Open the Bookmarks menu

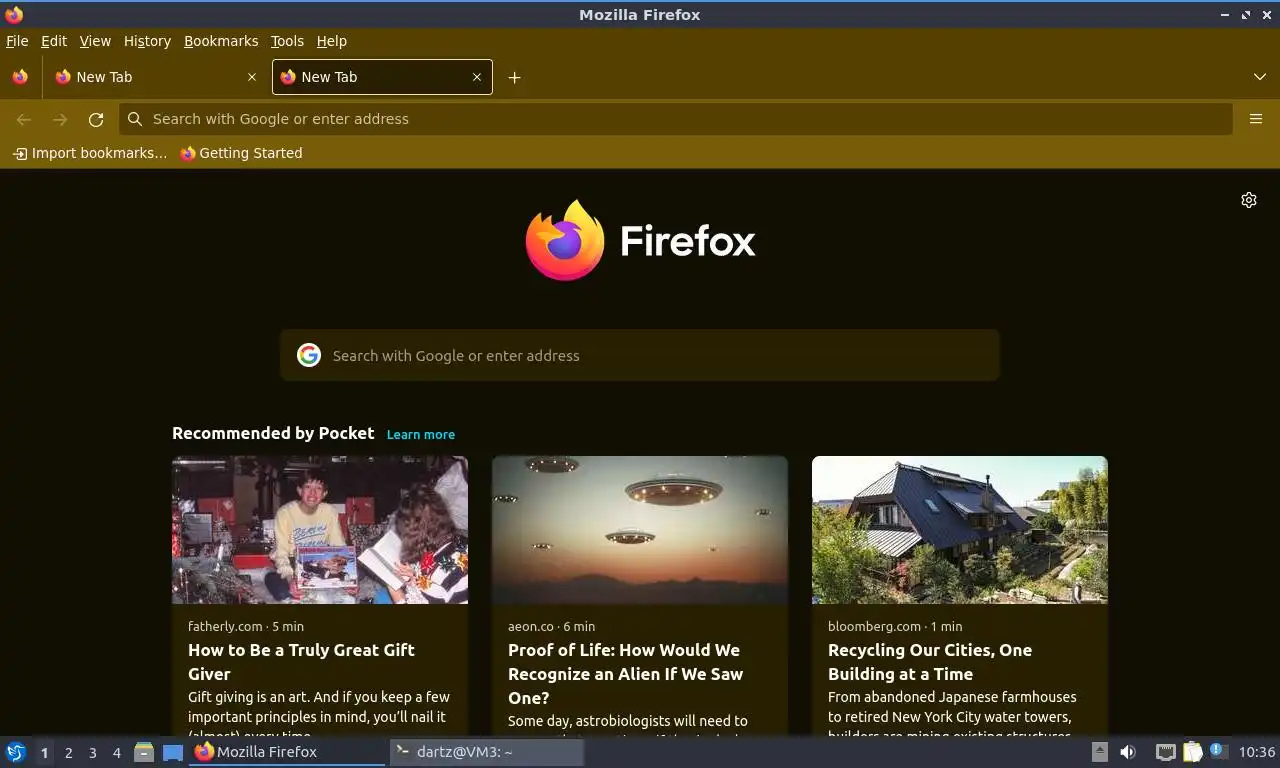coord(221,41)
